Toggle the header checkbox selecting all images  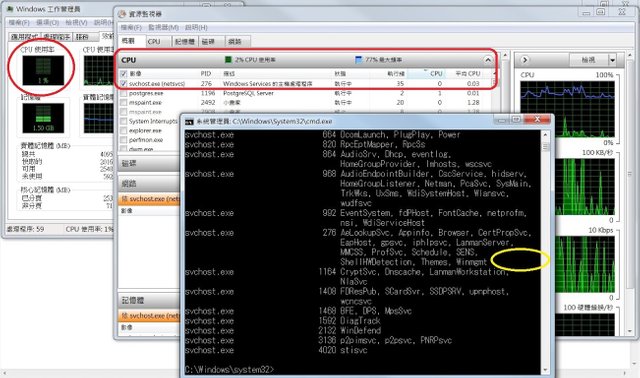[124, 74]
